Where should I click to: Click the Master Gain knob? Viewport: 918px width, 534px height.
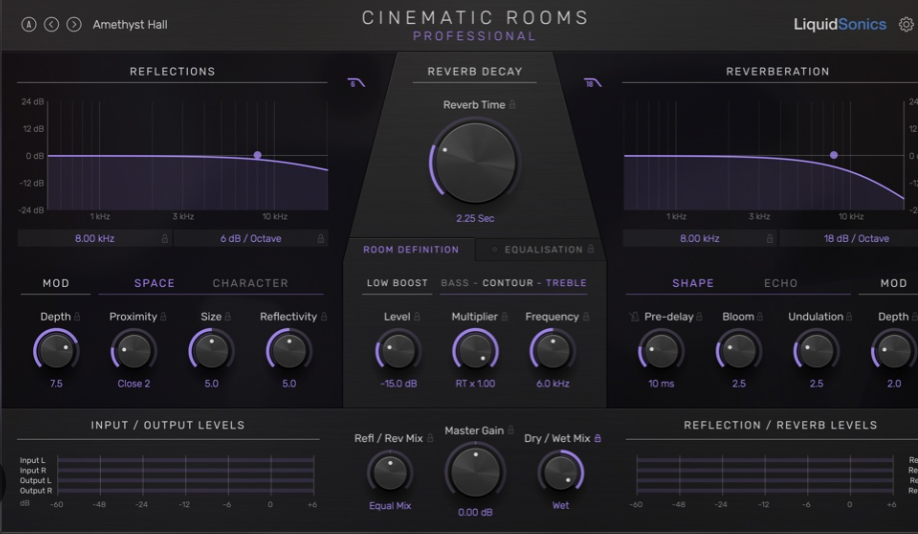475,472
